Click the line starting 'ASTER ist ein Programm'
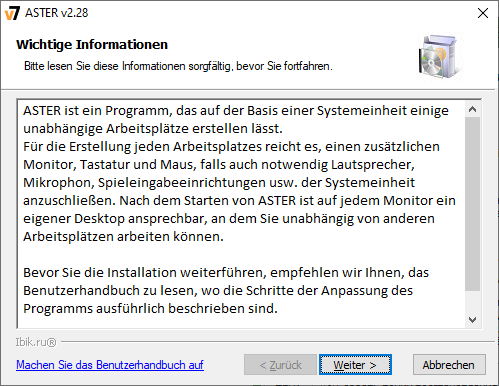 click(x=236, y=111)
